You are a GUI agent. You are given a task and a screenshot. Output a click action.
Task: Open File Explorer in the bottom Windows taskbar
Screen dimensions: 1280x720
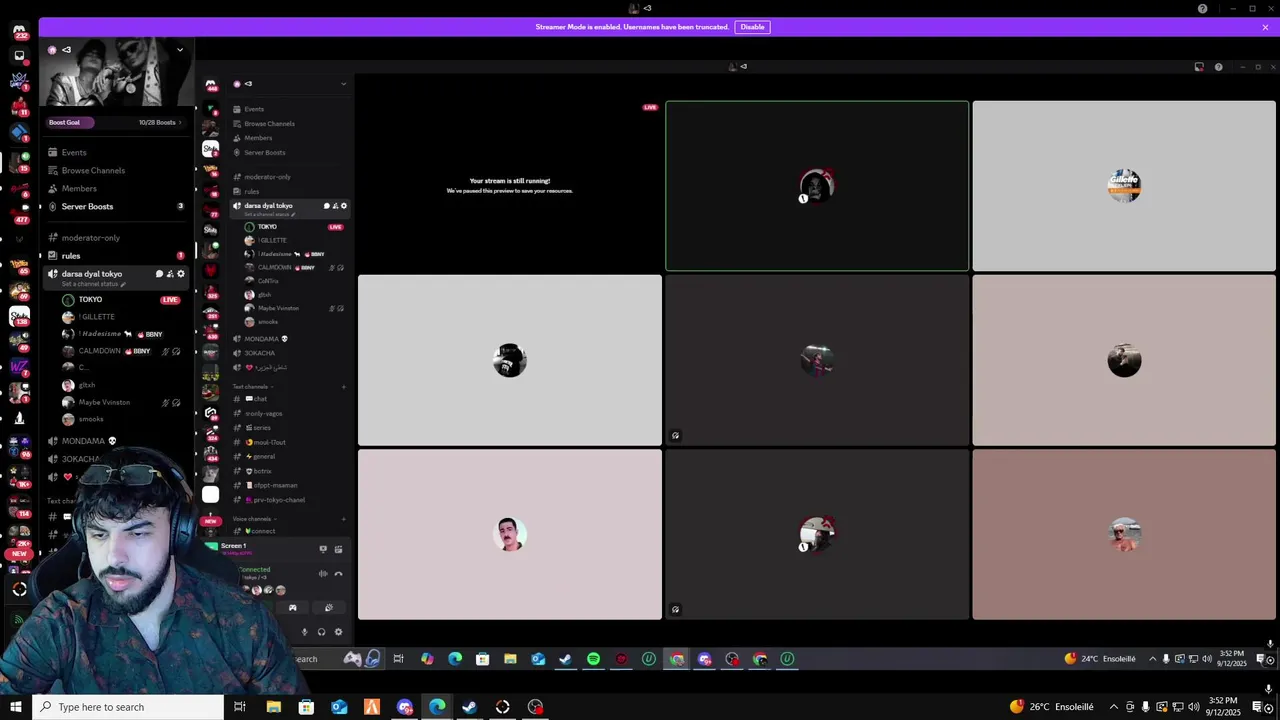pos(273,707)
